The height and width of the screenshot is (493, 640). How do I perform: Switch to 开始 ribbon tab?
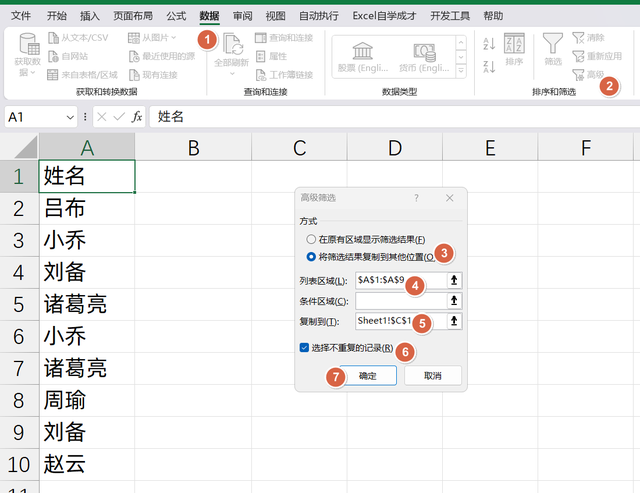[x=57, y=16]
